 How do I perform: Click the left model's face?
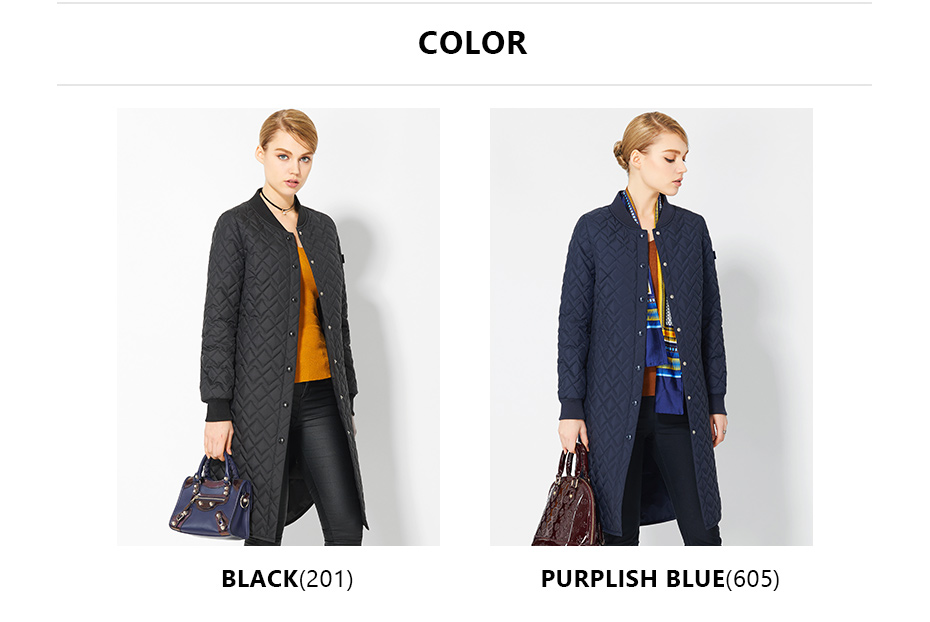click(289, 163)
